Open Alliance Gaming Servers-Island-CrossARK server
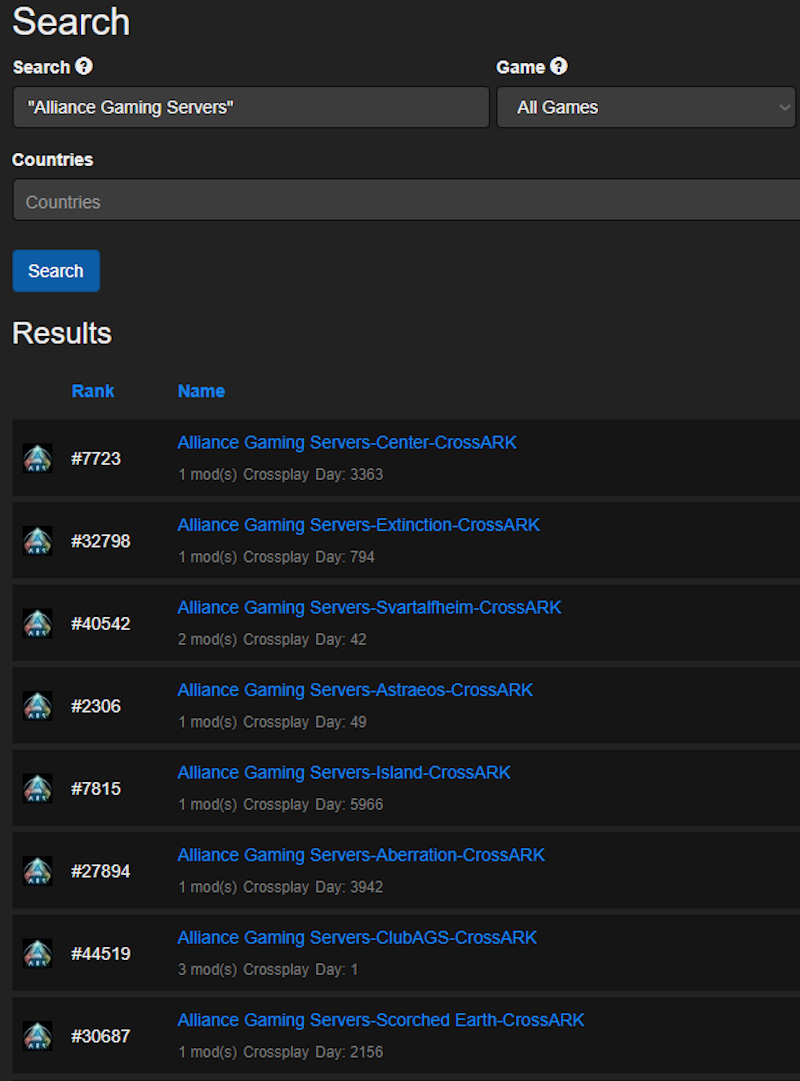 click(x=344, y=773)
